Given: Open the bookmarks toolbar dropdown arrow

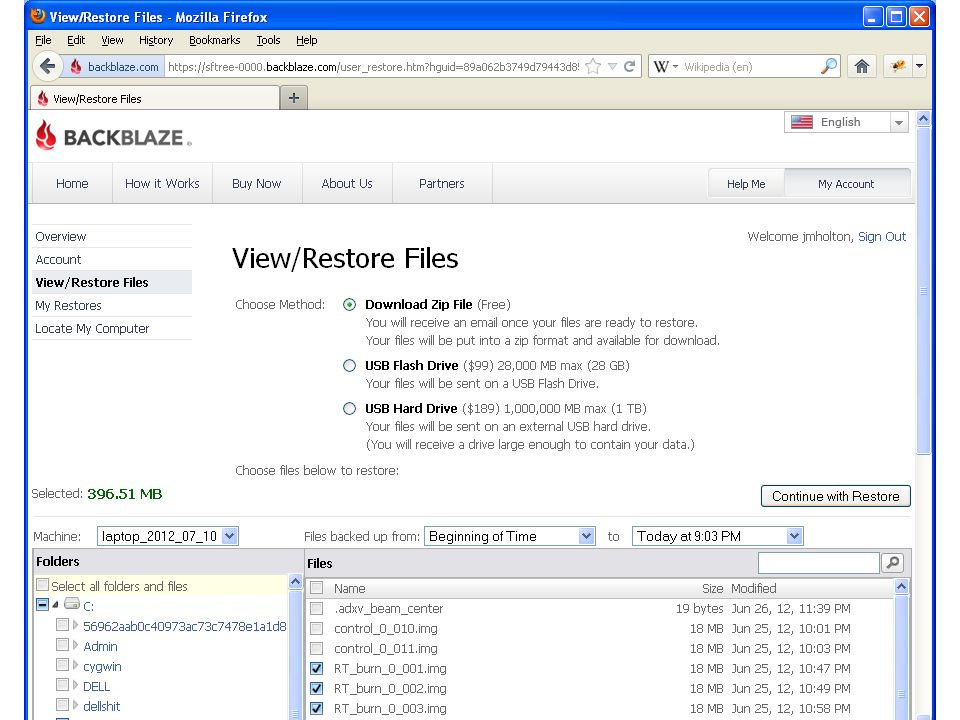Looking at the screenshot, I should point(919,66).
